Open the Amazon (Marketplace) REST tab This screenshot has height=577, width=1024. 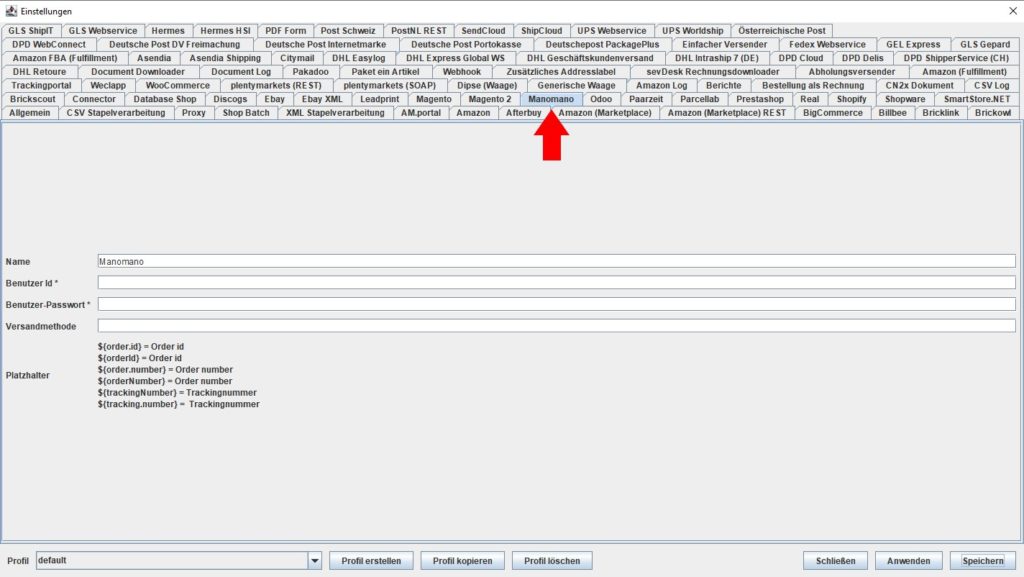click(x=726, y=113)
